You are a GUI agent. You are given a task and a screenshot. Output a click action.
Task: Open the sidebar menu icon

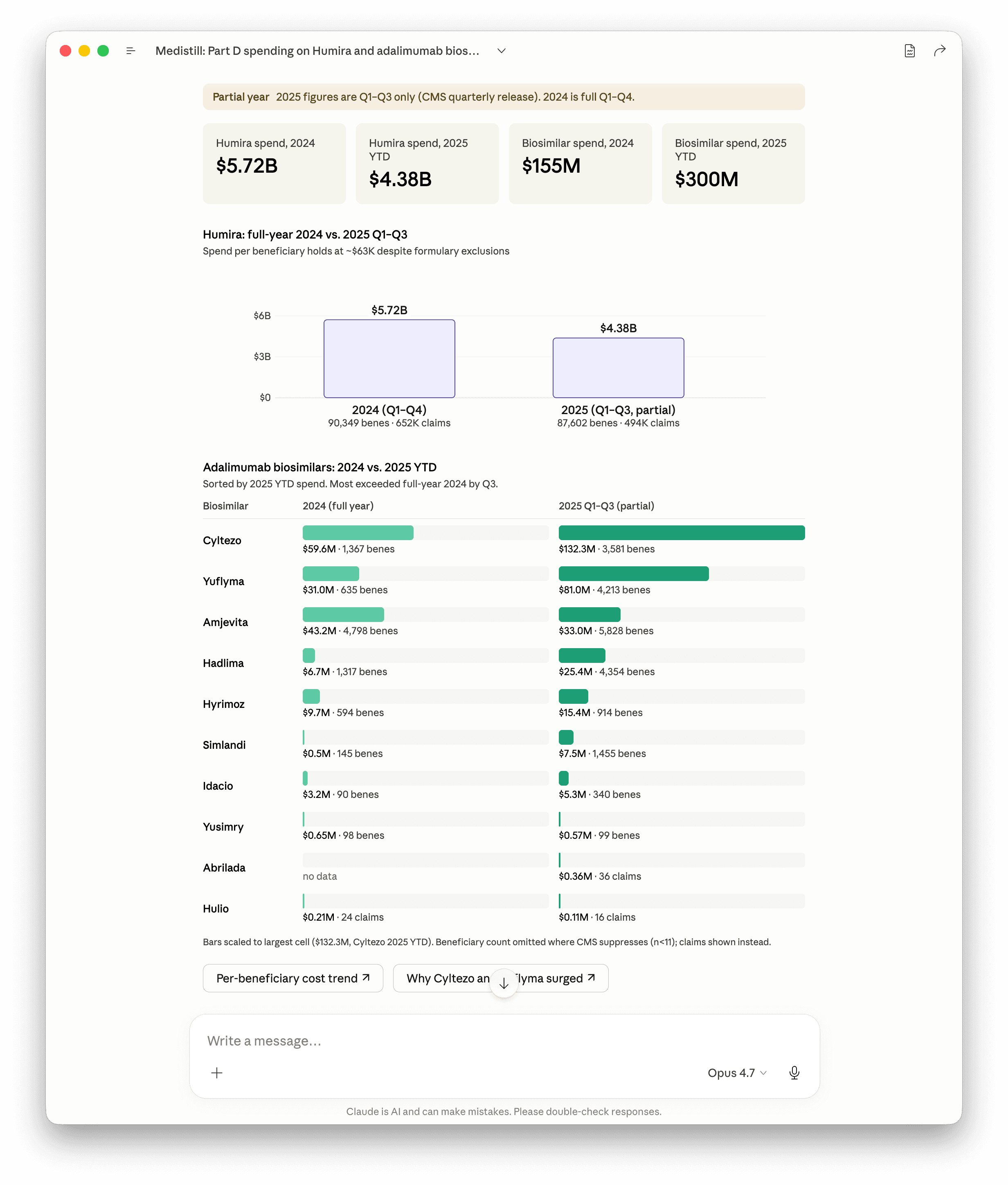click(130, 51)
